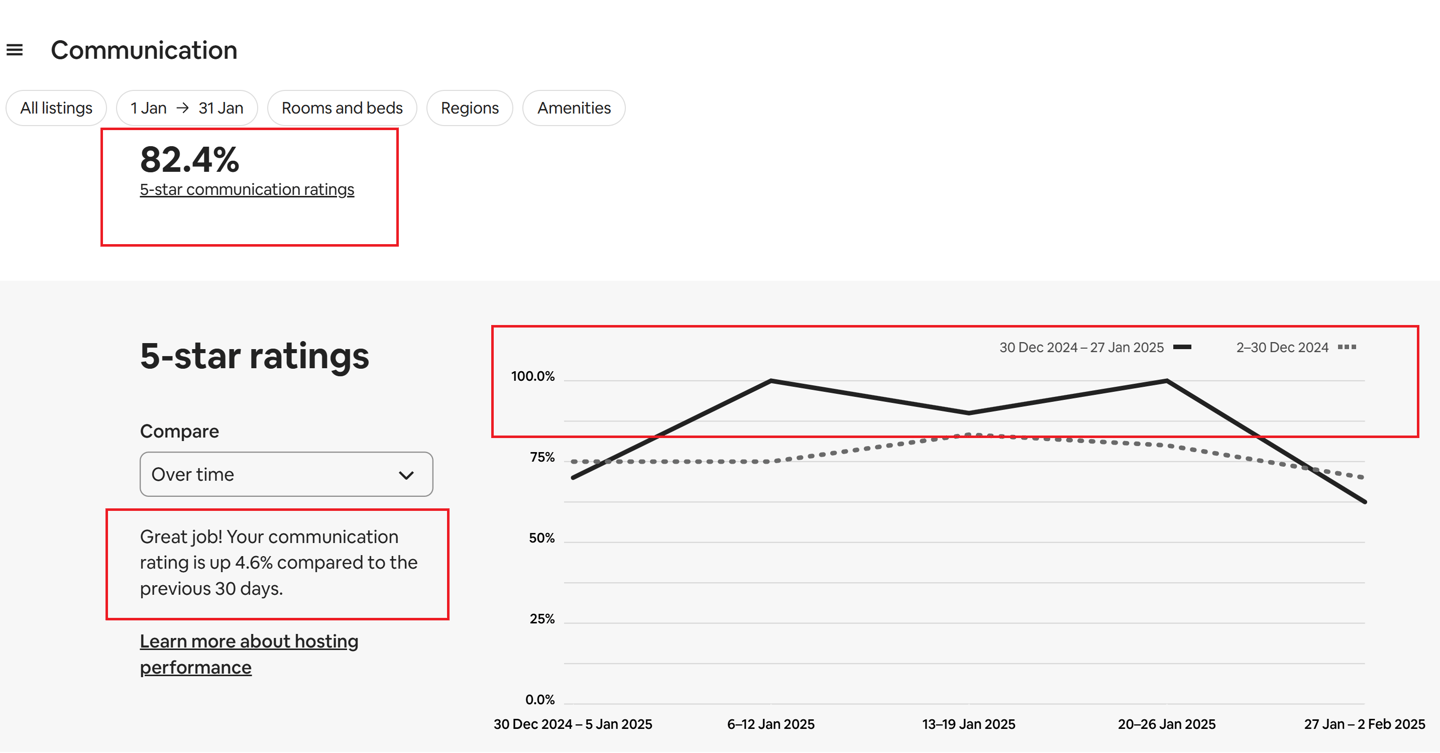Click the 20–26 Jan 2025 axis label
The height and width of the screenshot is (753, 1440).
(x=1167, y=724)
